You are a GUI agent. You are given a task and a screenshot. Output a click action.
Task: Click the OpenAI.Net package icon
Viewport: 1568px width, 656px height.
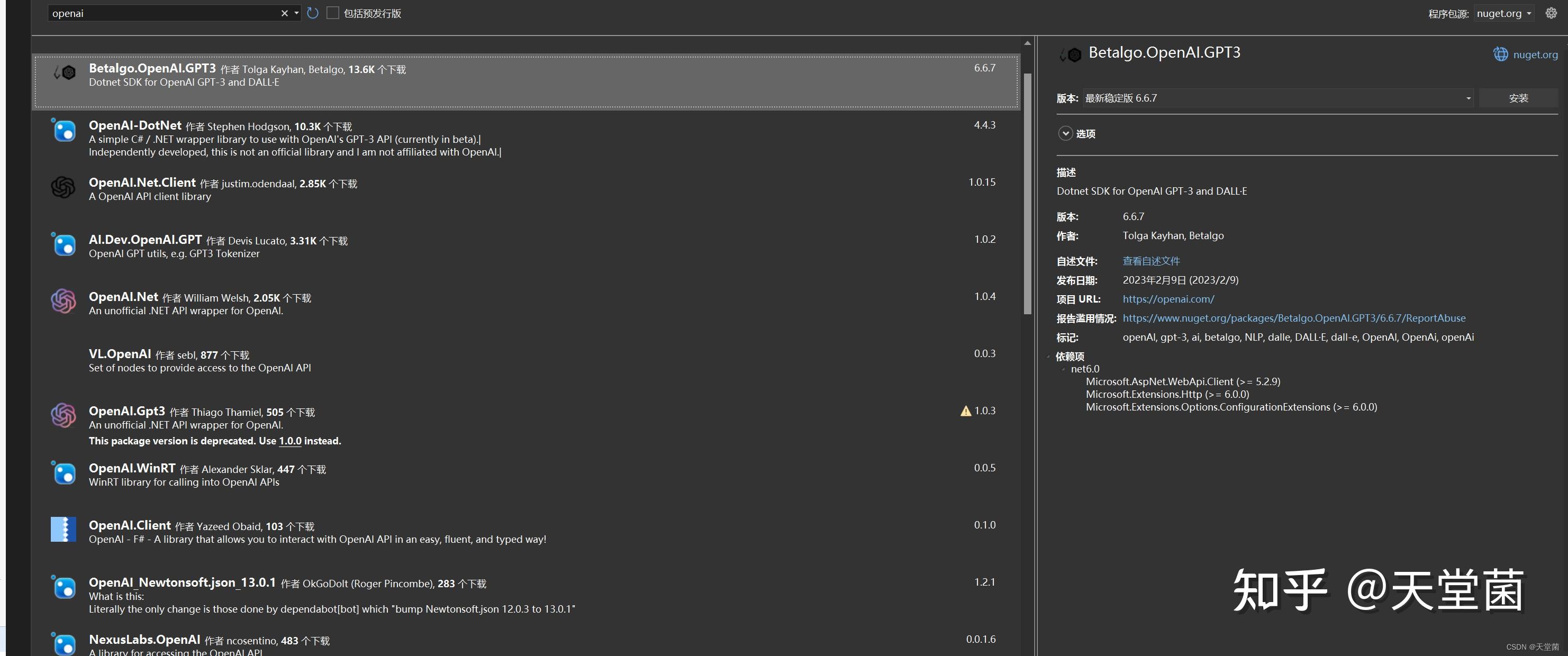pyautogui.click(x=64, y=301)
